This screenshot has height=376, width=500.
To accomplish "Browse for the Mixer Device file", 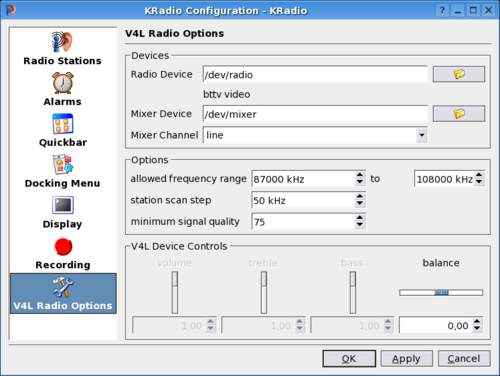I will tap(459, 114).
